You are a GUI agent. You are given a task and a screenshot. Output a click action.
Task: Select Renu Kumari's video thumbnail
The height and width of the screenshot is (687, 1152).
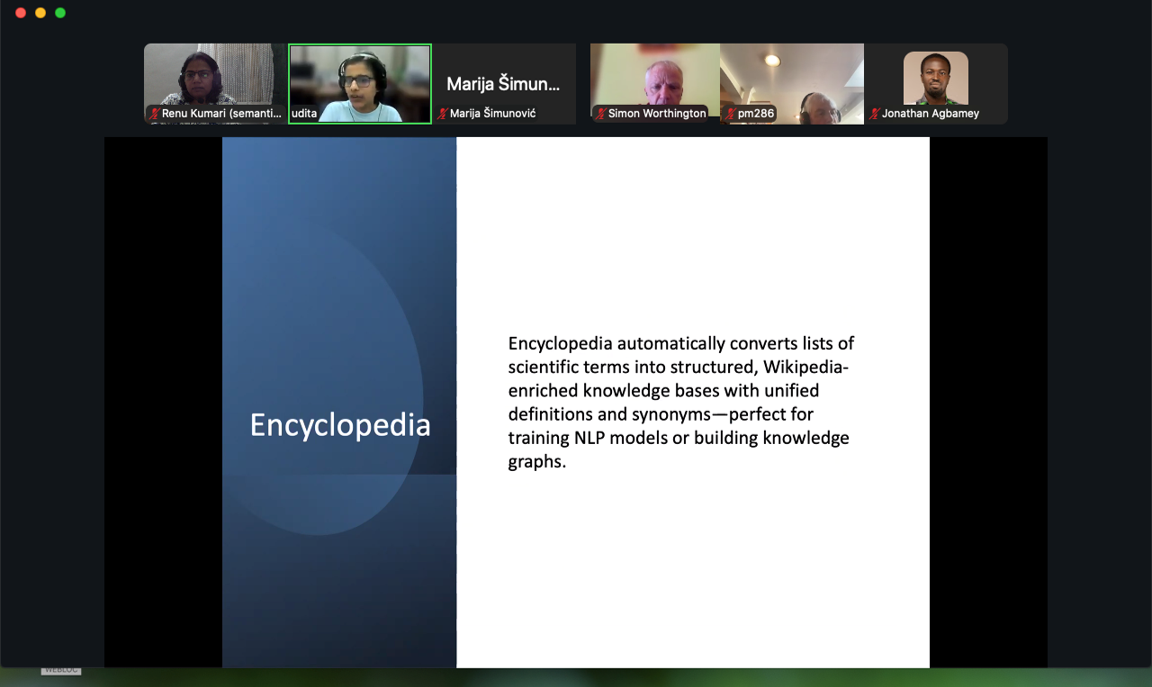click(x=215, y=84)
